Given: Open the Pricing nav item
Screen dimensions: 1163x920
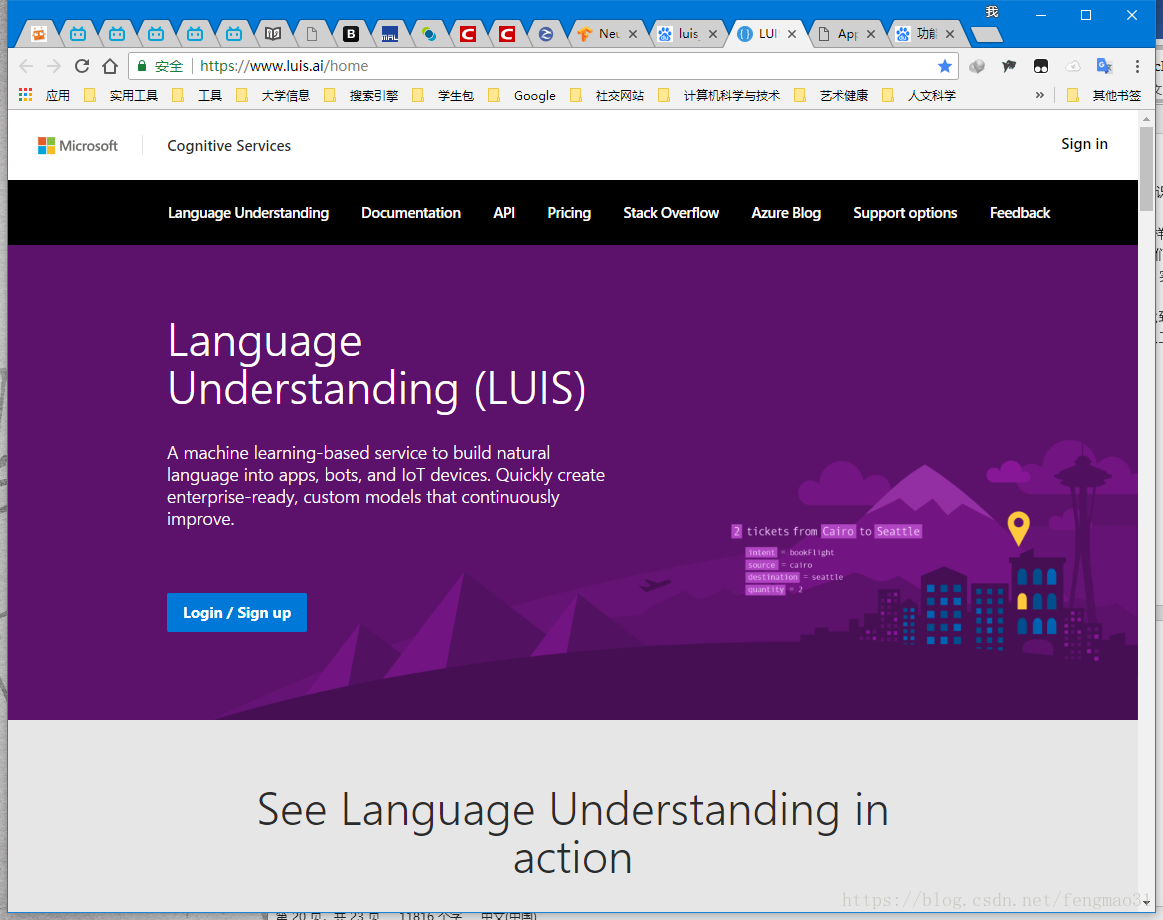Looking at the screenshot, I should pos(569,213).
